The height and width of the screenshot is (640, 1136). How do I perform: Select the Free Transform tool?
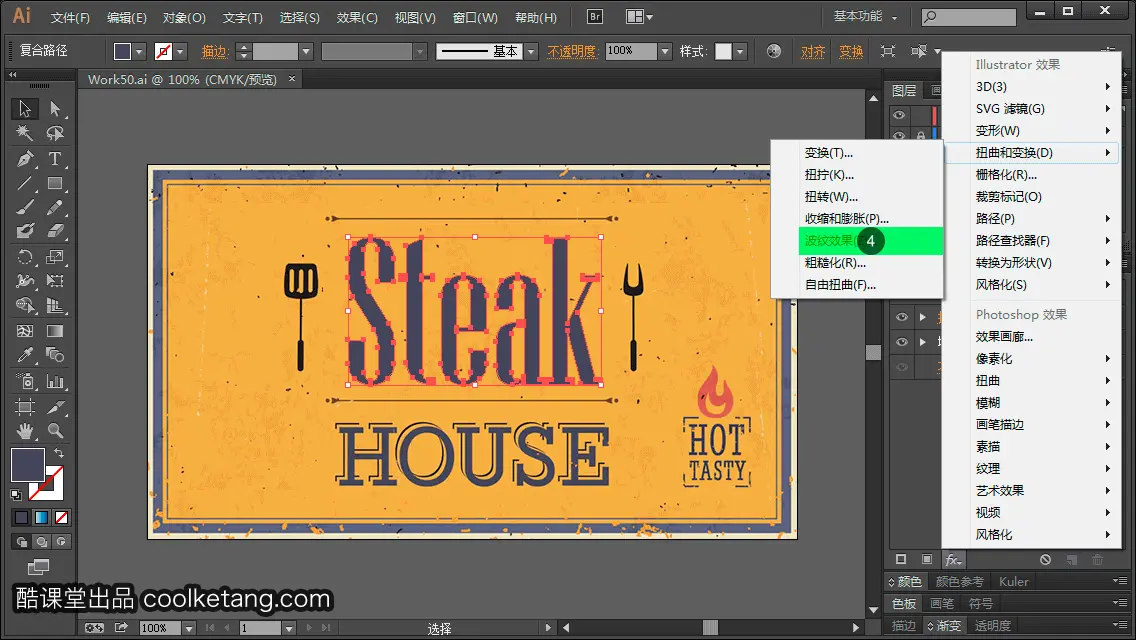pyautogui.click(x=55, y=280)
